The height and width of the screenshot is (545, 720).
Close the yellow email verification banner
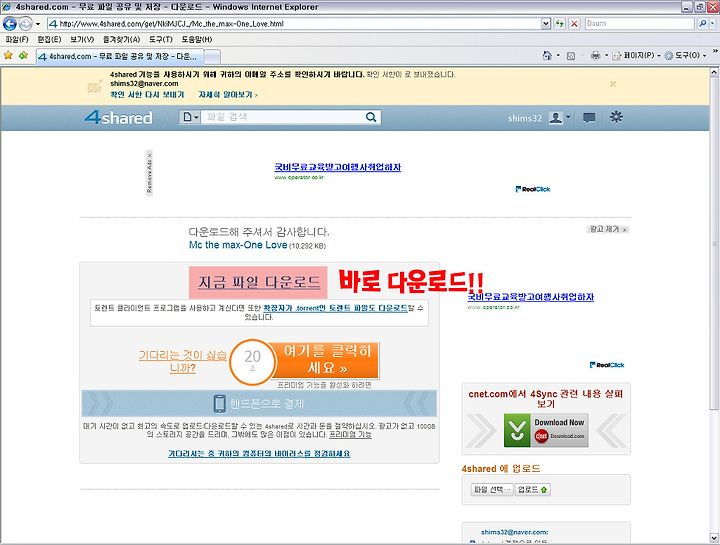click(x=613, y=84)
